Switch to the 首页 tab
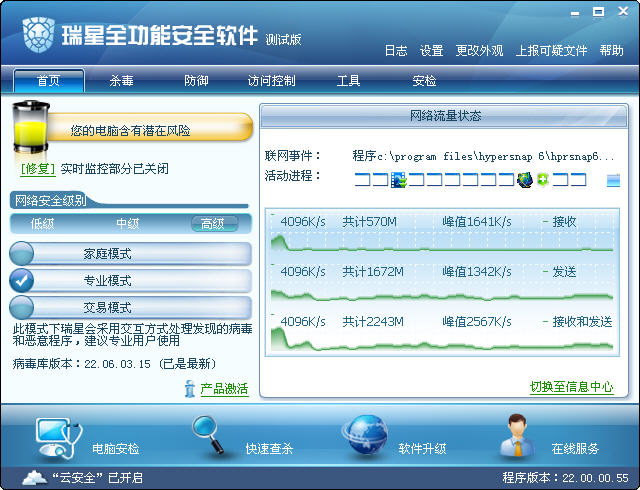The width and height of the screenshot is (640, 490). pos(49,80)
